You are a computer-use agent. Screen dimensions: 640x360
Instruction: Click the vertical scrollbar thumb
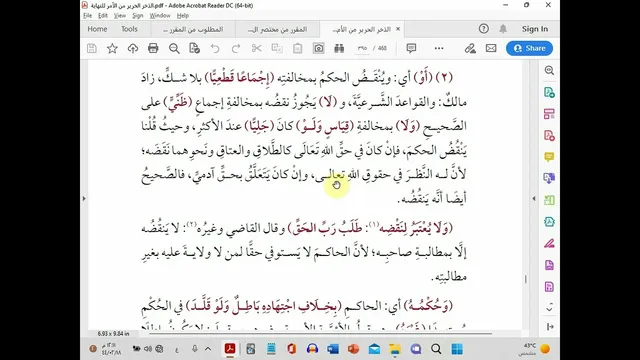coord(526,279)
